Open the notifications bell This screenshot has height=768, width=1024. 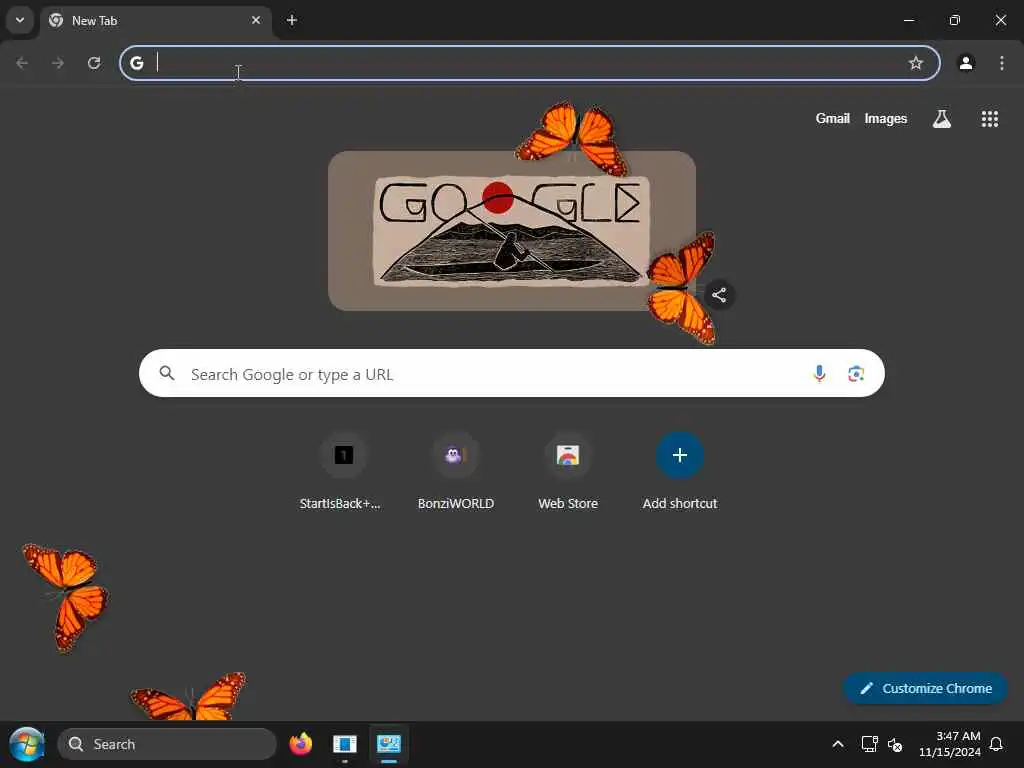click(996, 744)
